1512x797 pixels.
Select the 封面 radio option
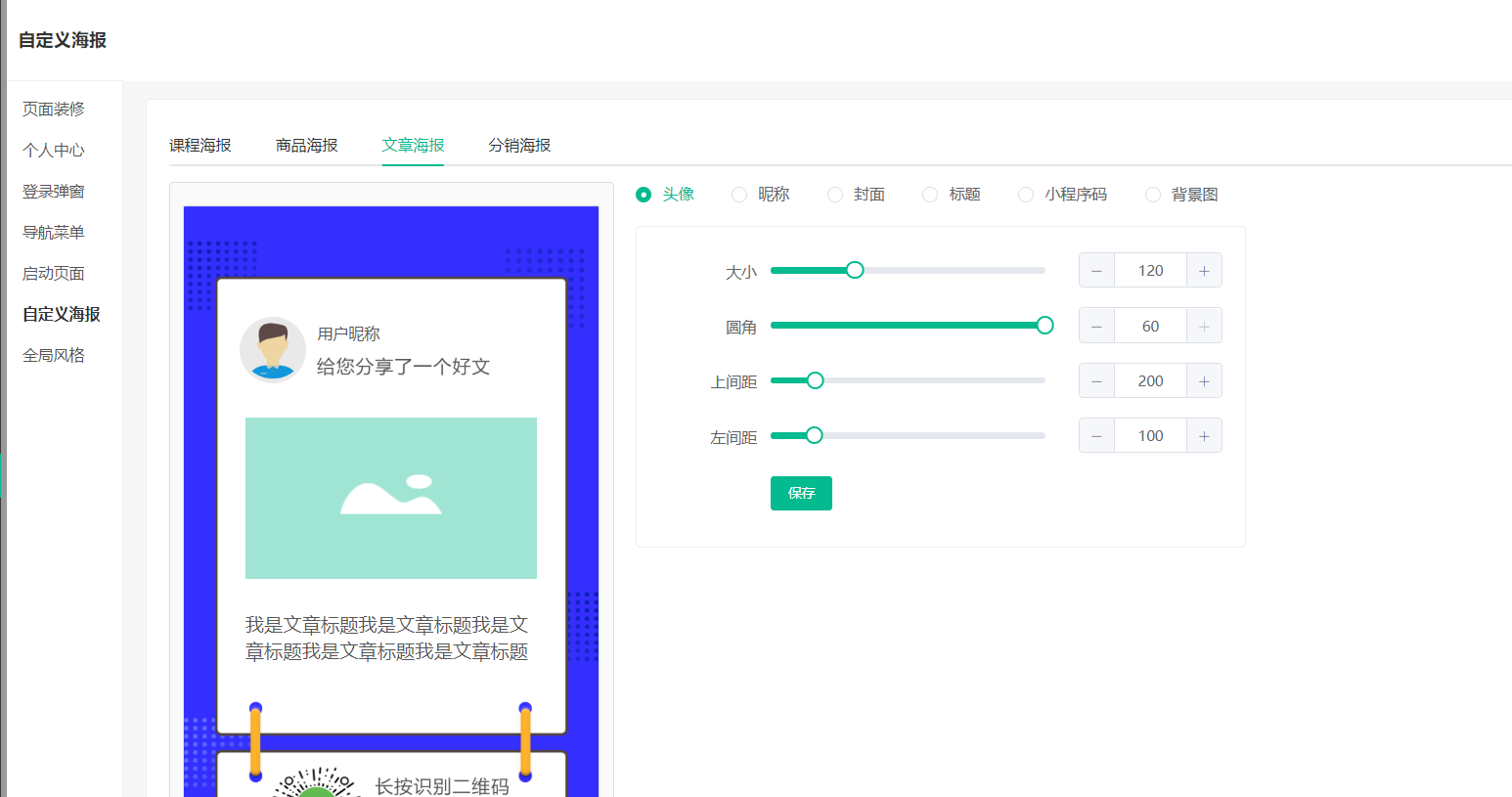click(x=857, y=195)
